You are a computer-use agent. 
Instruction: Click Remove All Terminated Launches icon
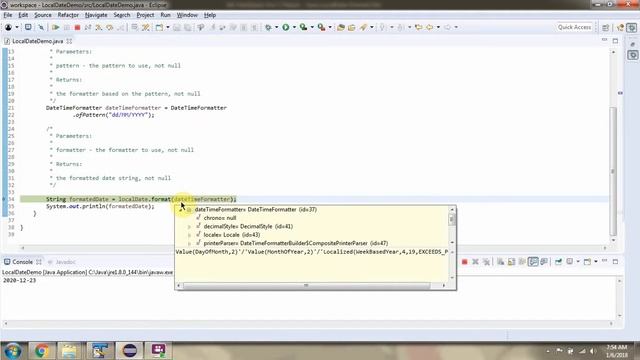pyautogui.click(x=486, y=262)
